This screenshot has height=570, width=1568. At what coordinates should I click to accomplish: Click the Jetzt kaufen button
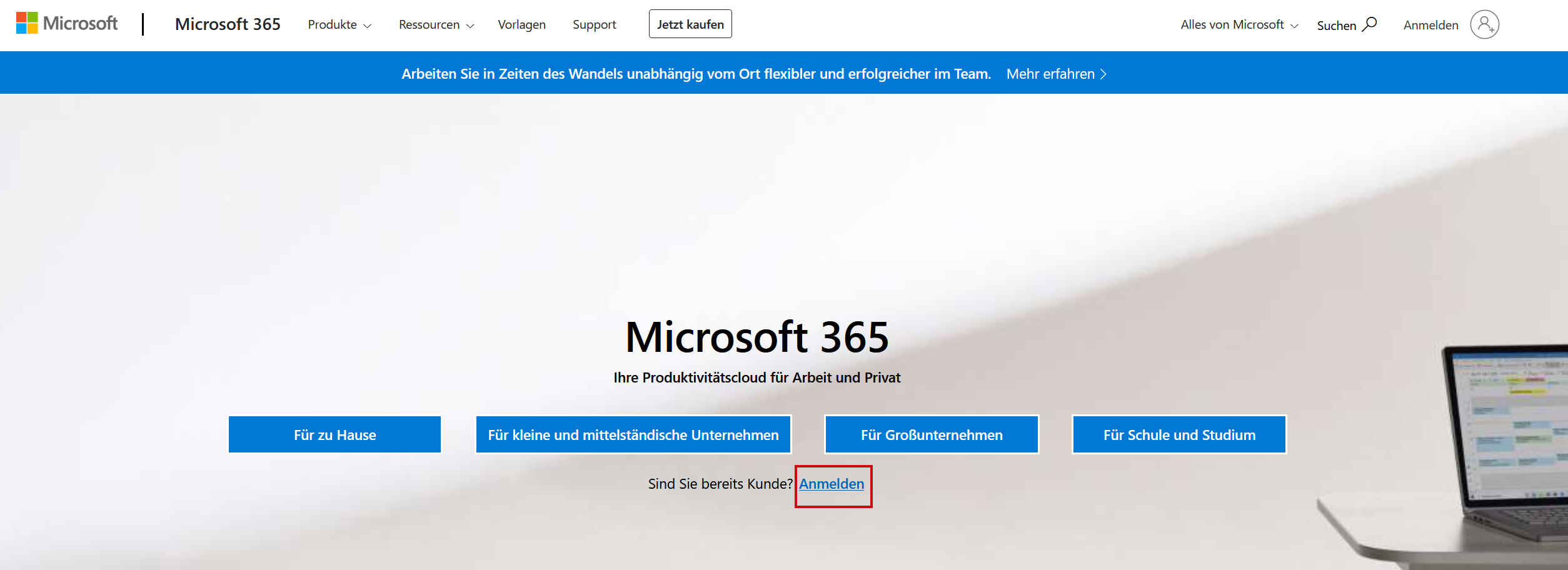click(690, 24)
